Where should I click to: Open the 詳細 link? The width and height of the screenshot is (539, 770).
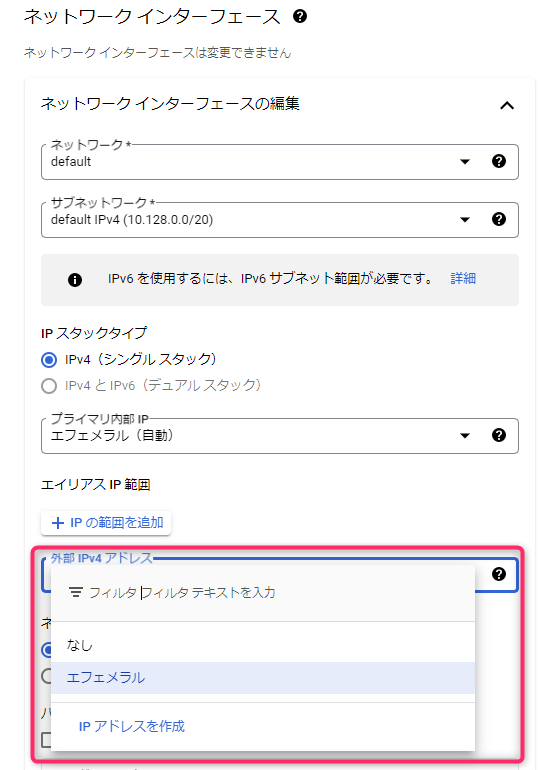pyautogui.click(x=463, y=278)
